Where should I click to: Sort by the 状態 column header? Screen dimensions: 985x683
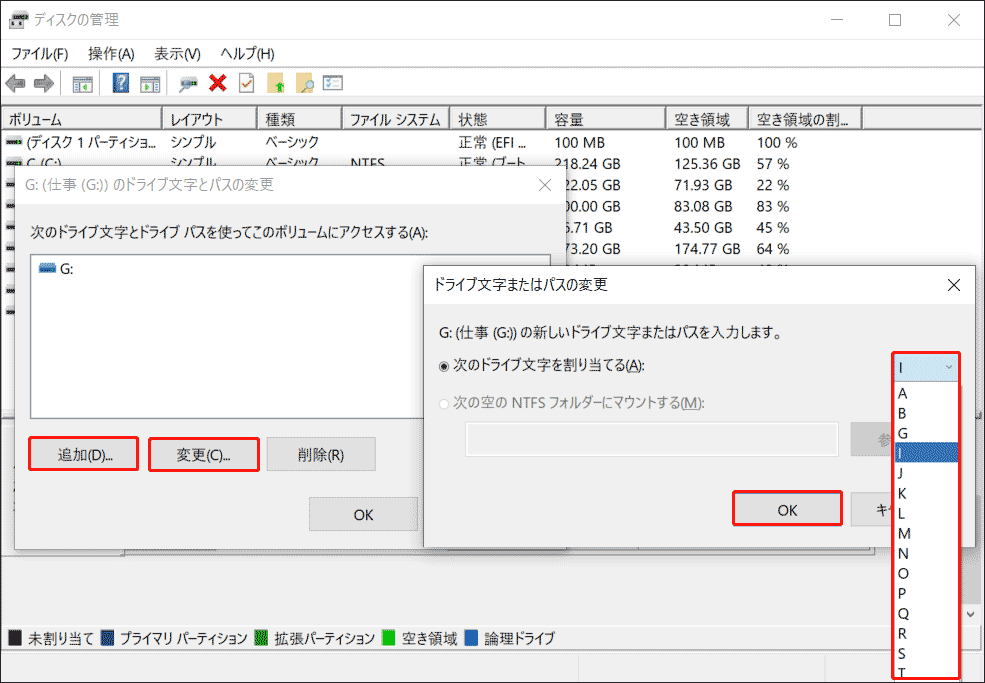pyautogui.click(x=498, y=119)
